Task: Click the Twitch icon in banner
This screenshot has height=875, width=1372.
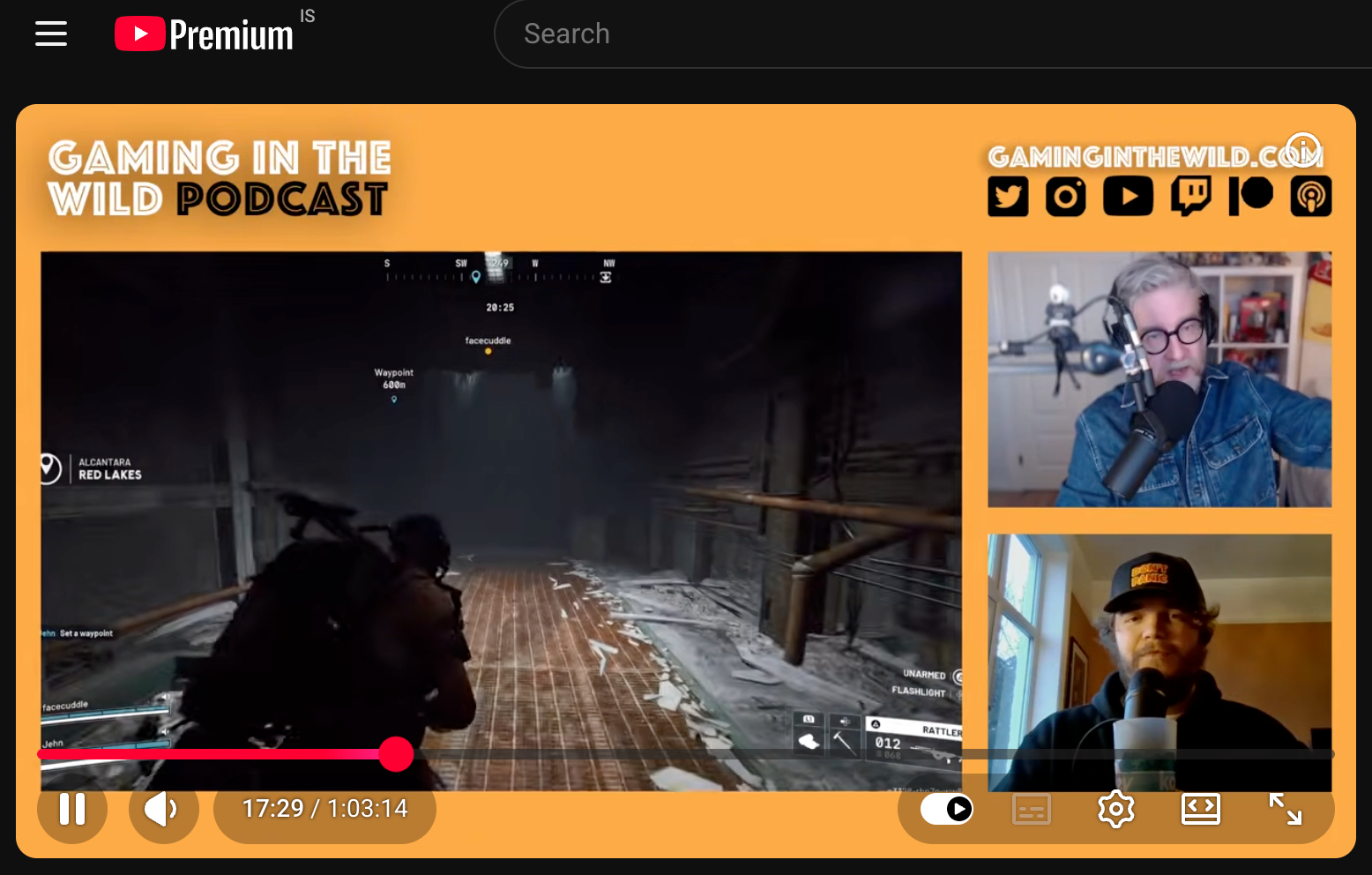Action: [1190, 197]
